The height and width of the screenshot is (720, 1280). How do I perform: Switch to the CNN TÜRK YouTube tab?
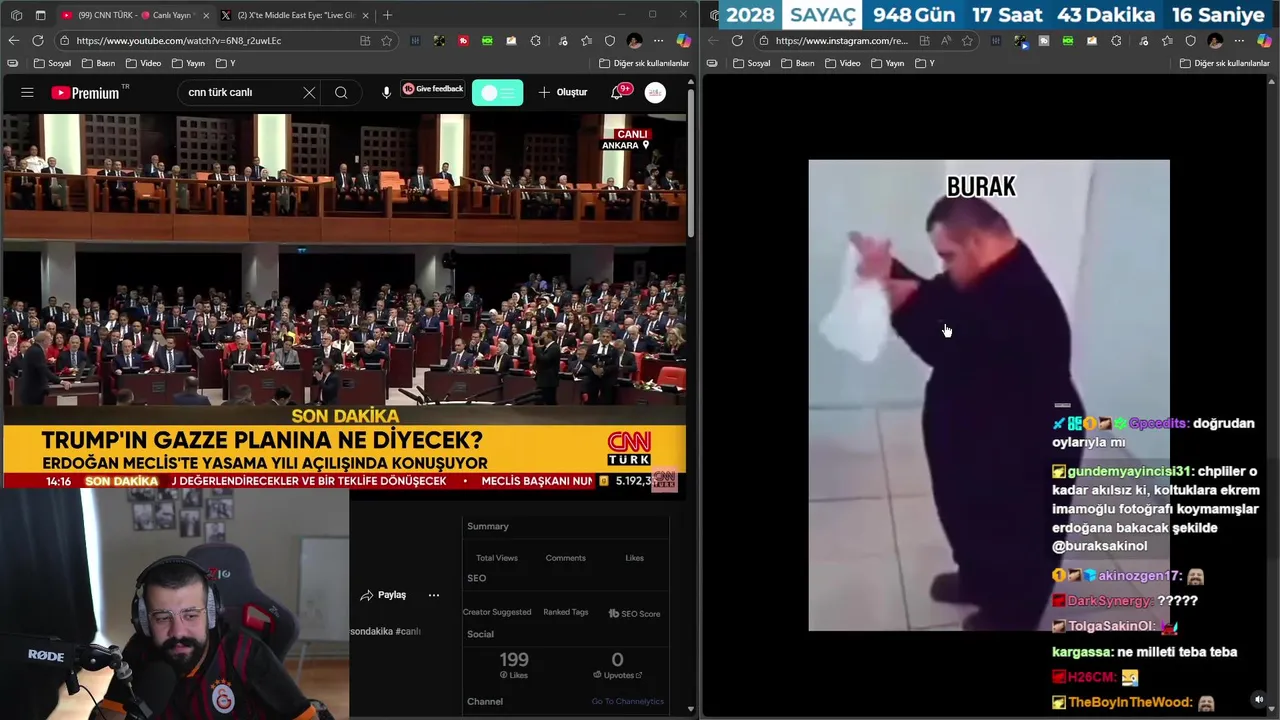point(132,15)
